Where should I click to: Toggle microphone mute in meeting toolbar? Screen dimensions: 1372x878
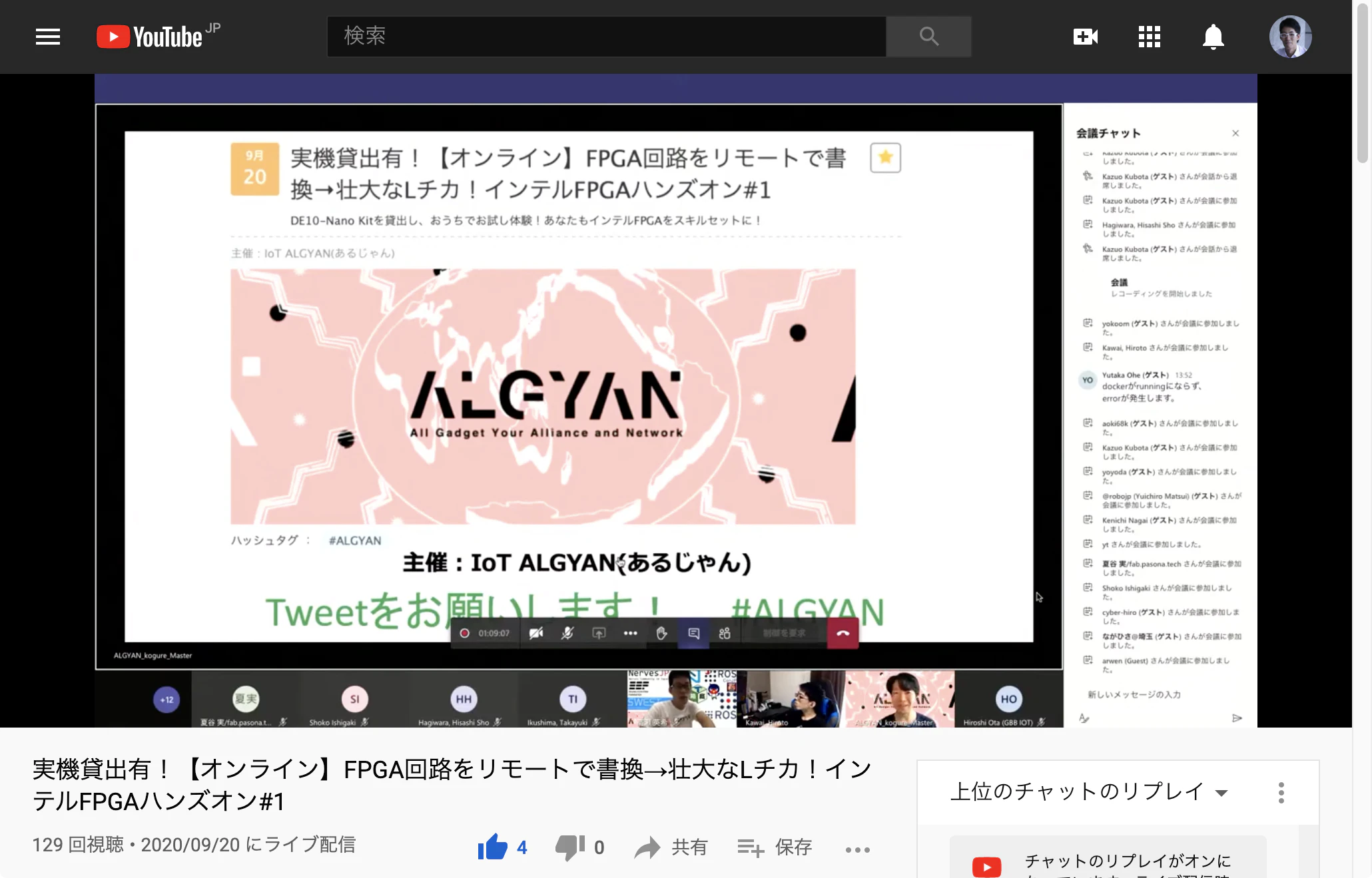(567, 633)
